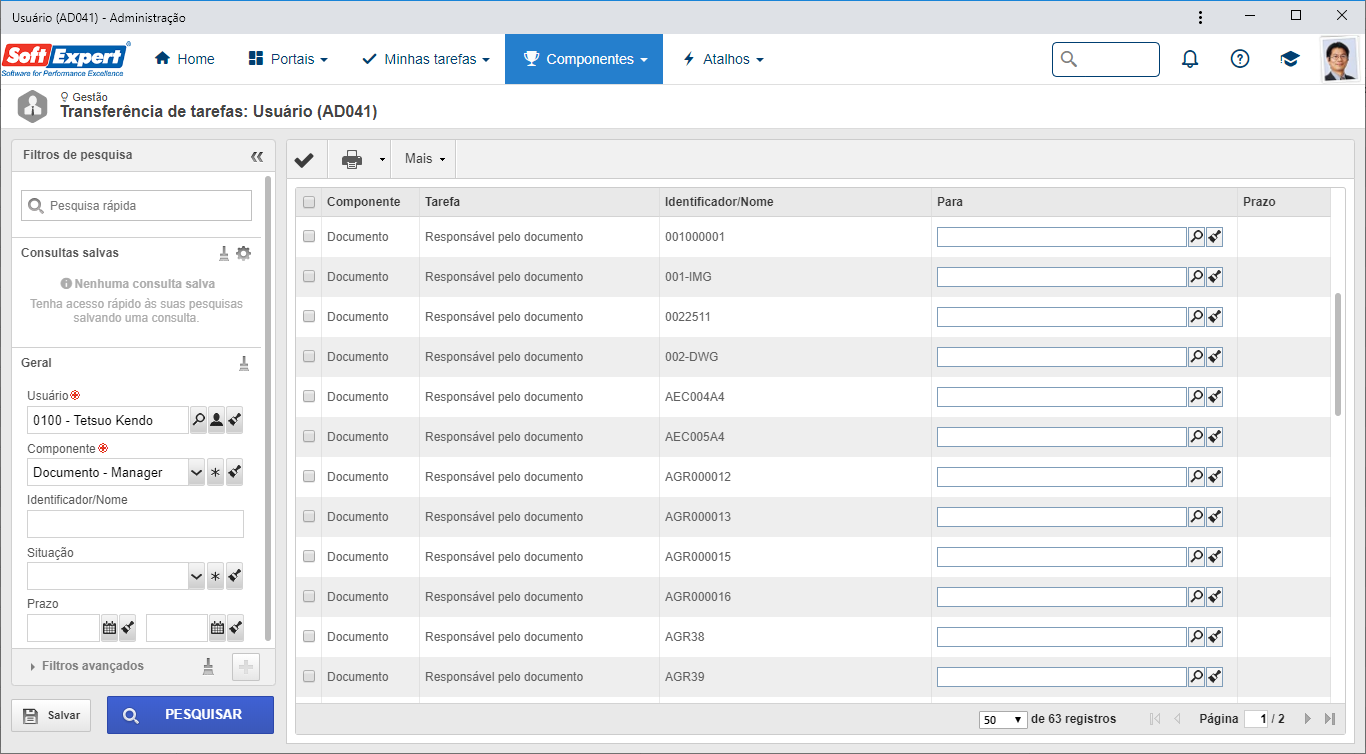Add an advanced filter with plus button
This screenshot has height=754, width=1366.
[246, 667]
